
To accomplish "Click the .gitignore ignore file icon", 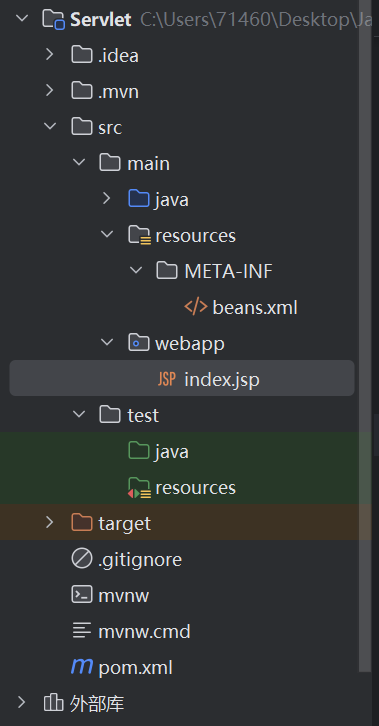I will coord(82,559).
